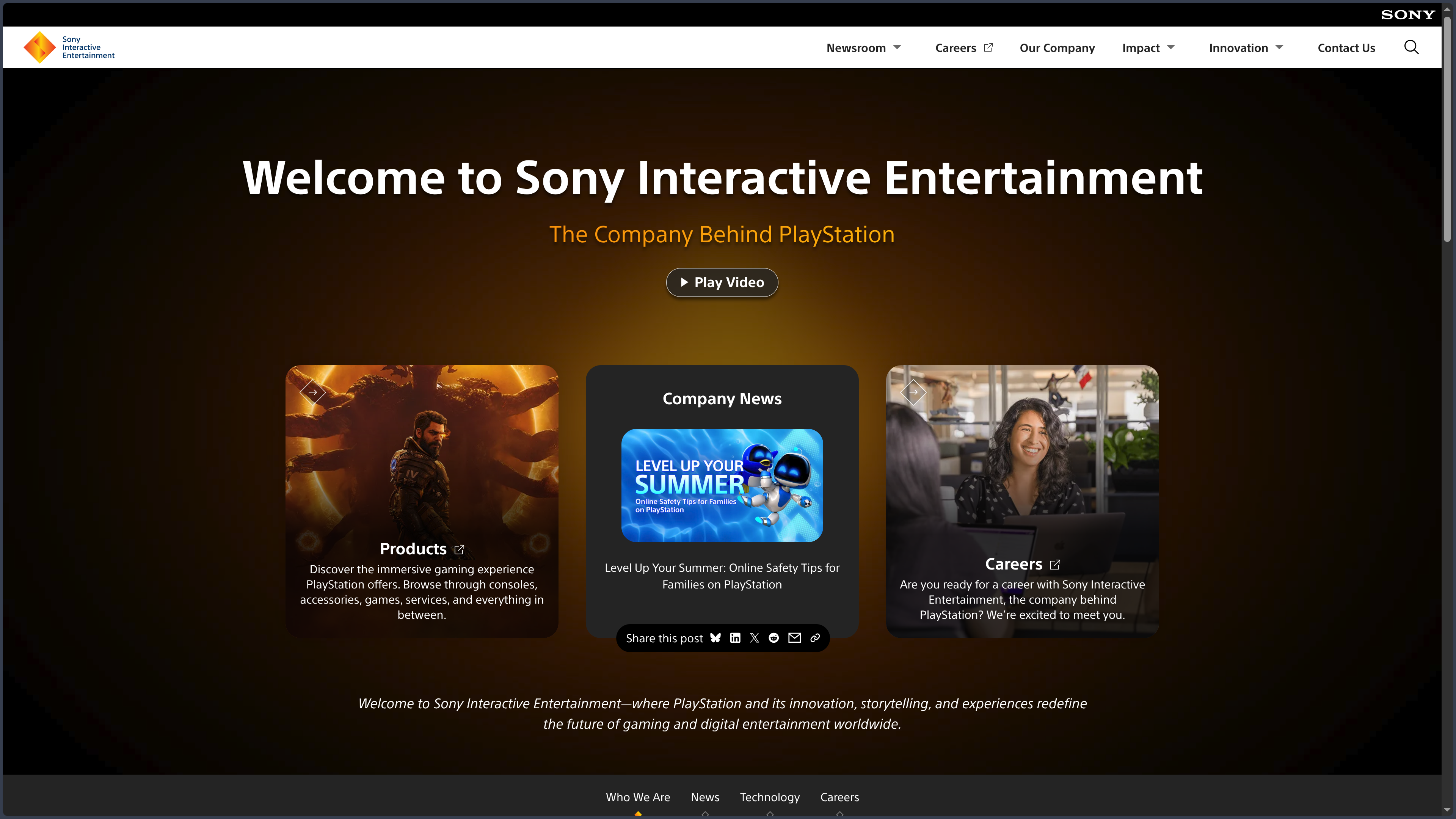Select the Careers tab at the bottom
This screenshot has width=1456, height=819.
coord(839,797)
